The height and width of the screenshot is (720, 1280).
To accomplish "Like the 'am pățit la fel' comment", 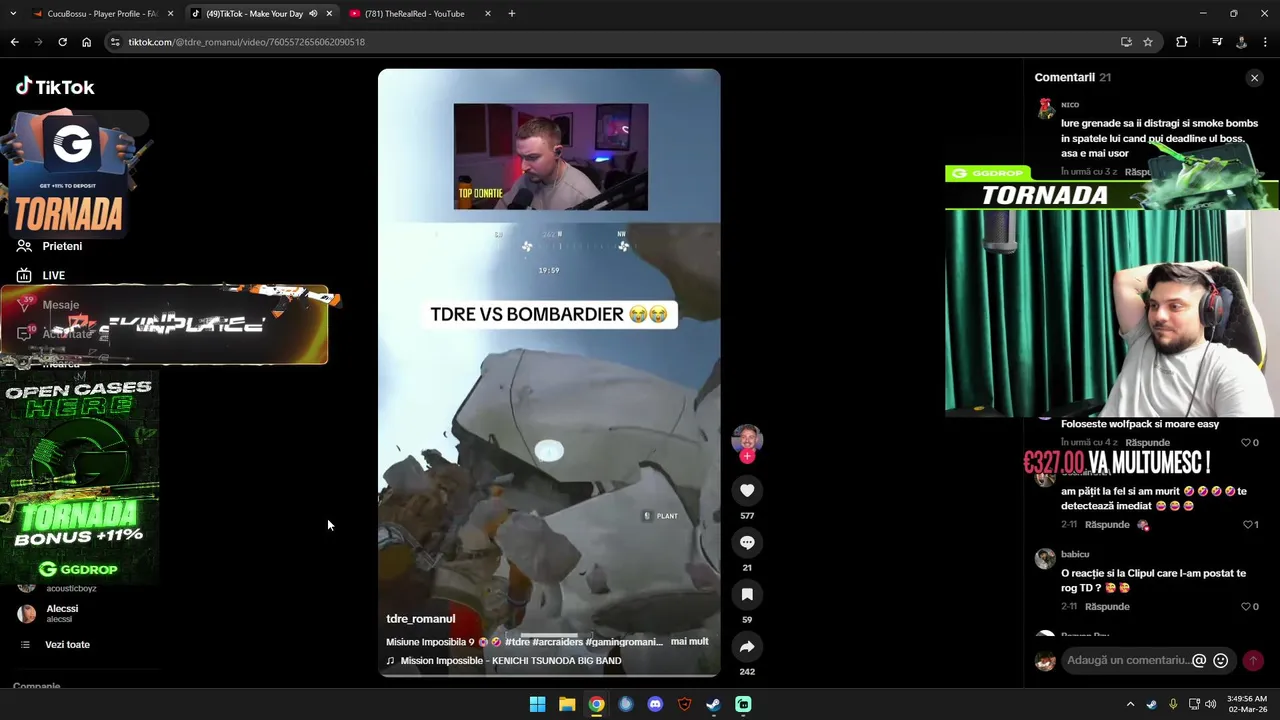I will tap(1247, 525).
